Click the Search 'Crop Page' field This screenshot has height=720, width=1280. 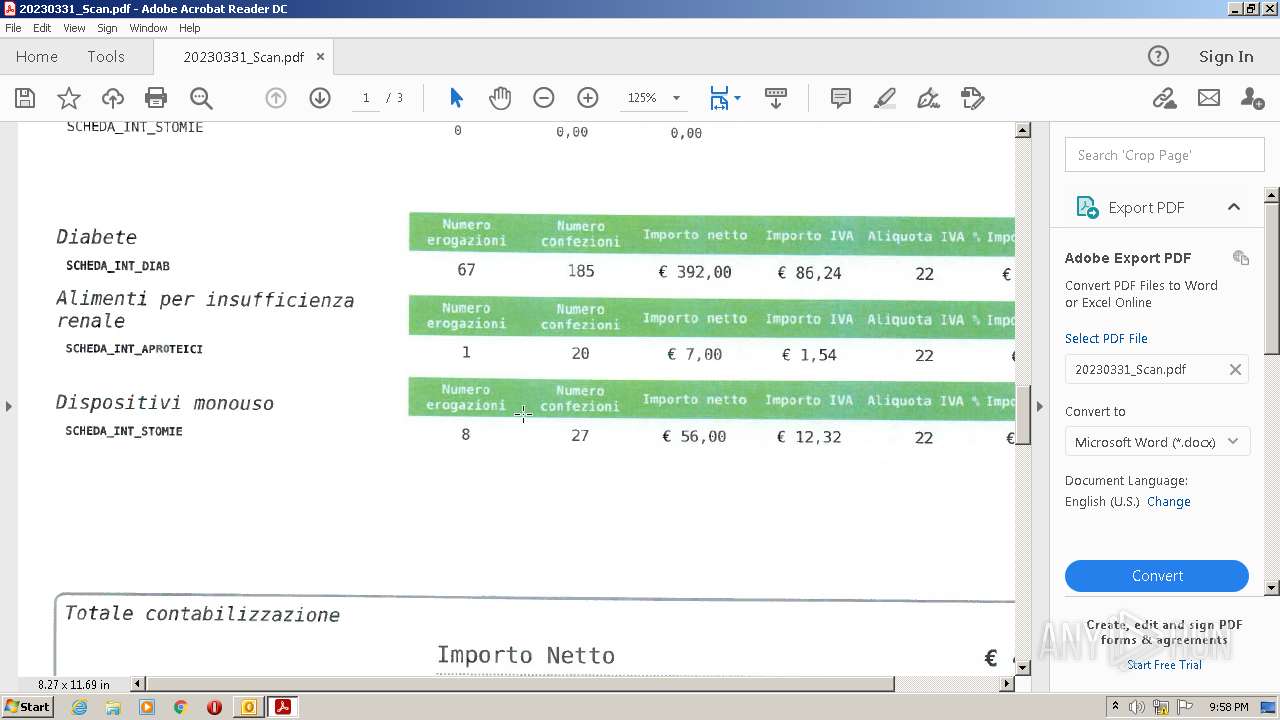(x=1164, y=155)
